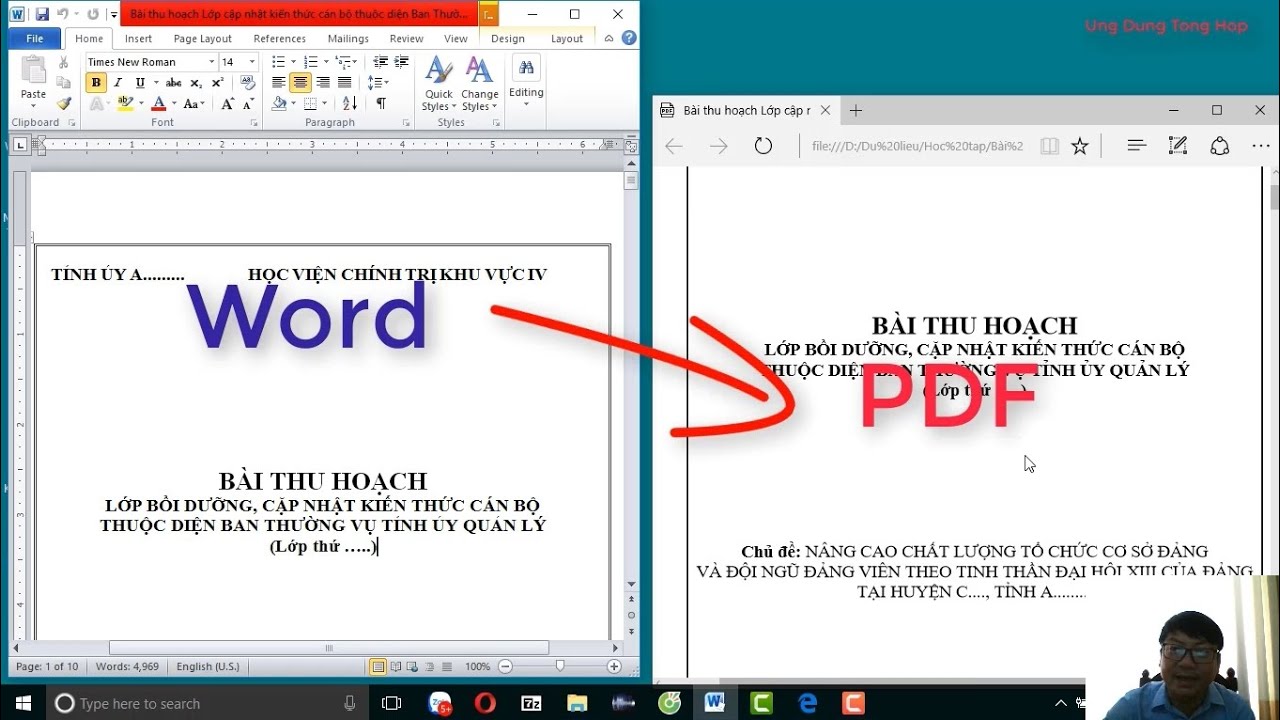Expand the Quick Styles gallery
Image resolution: width=1280 pixels, height=720 pixels.
pos(439,85)
